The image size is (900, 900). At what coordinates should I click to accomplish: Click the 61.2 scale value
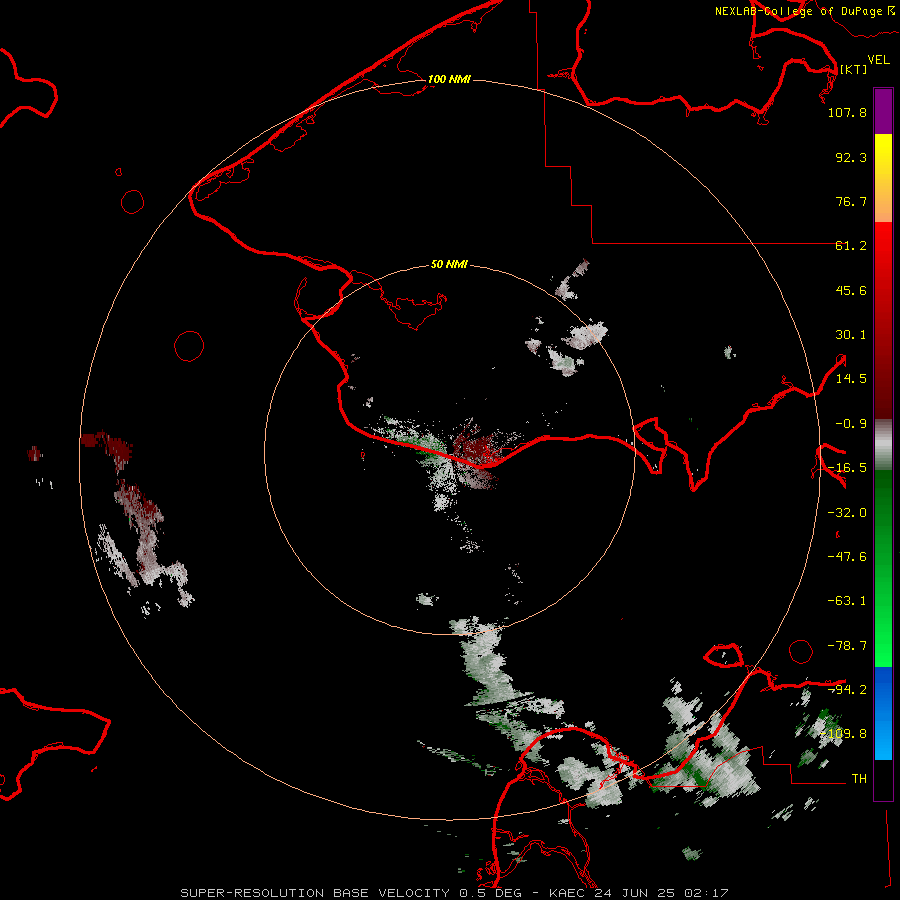(x=851, y=246)
